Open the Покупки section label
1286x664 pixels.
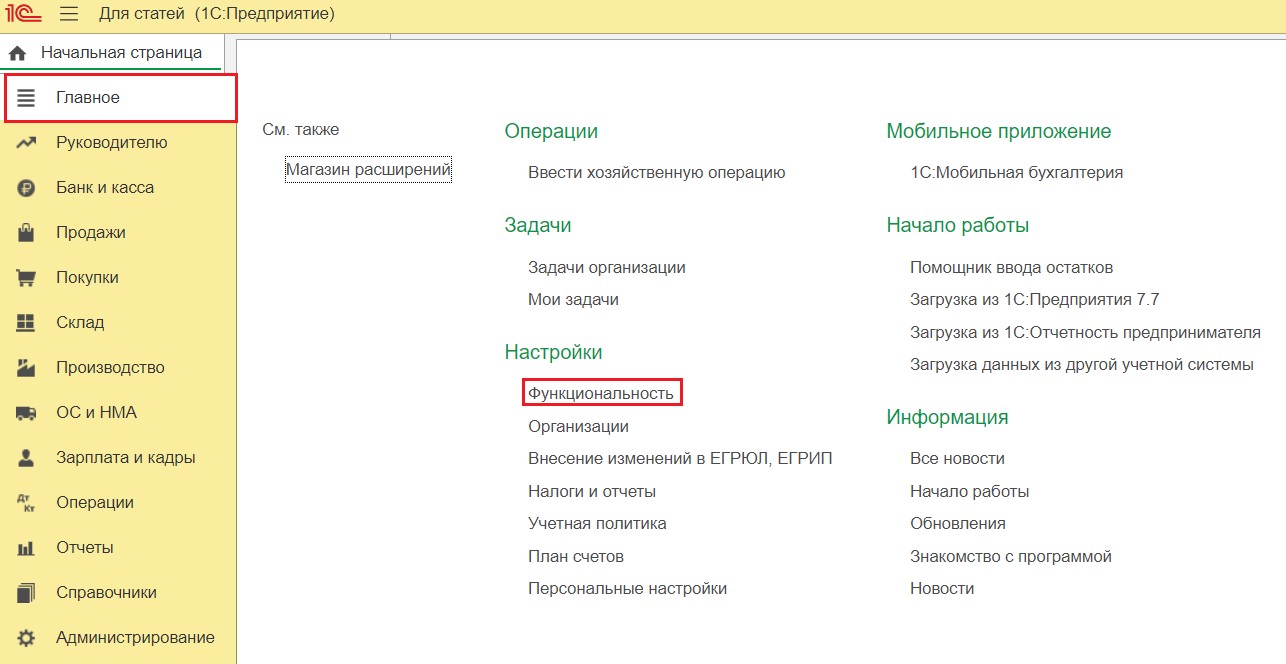(x=87, y=278)
